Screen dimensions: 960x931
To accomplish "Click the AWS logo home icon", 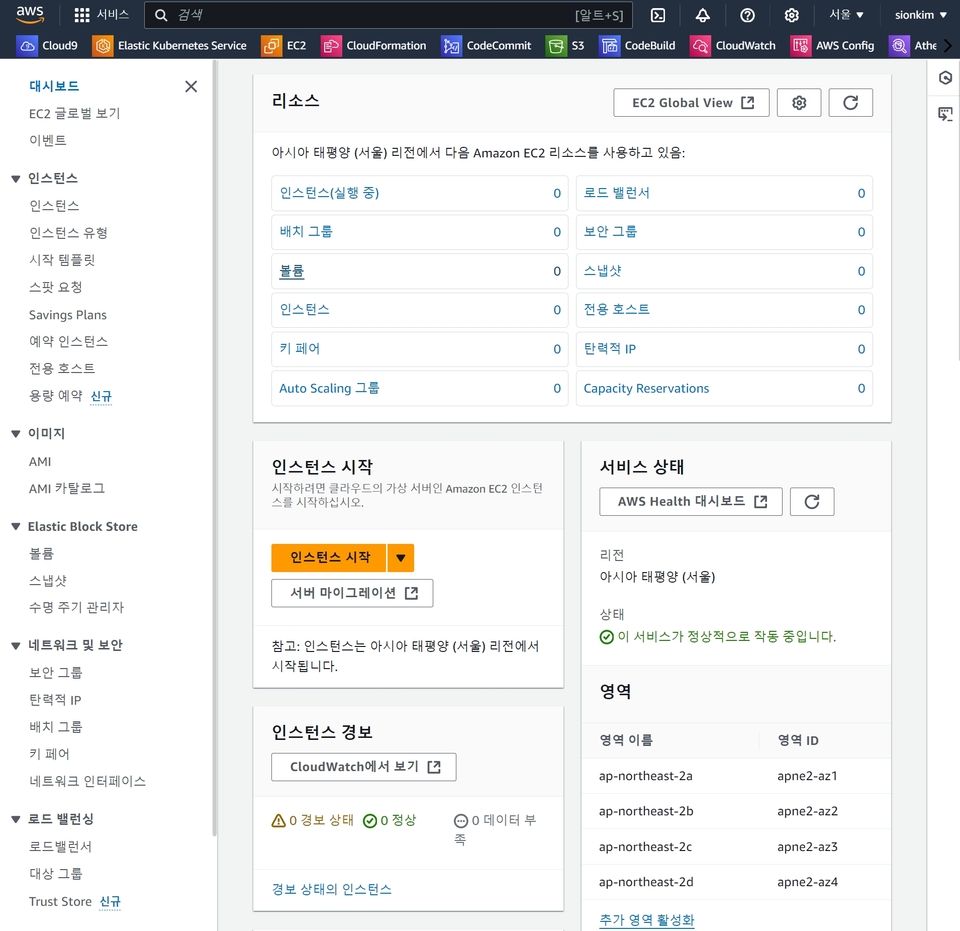I will coord(29,15).
